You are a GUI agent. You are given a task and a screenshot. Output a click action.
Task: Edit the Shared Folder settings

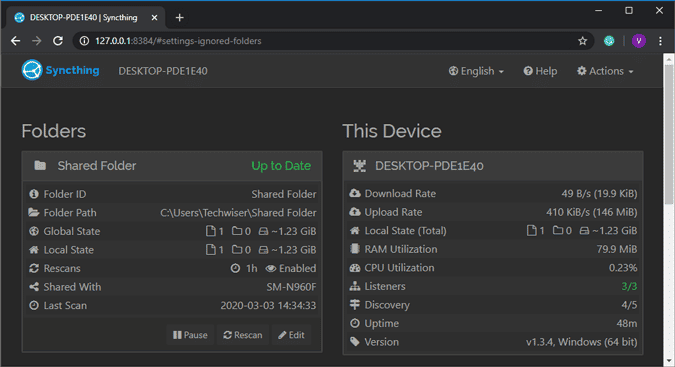click(291, 335)
